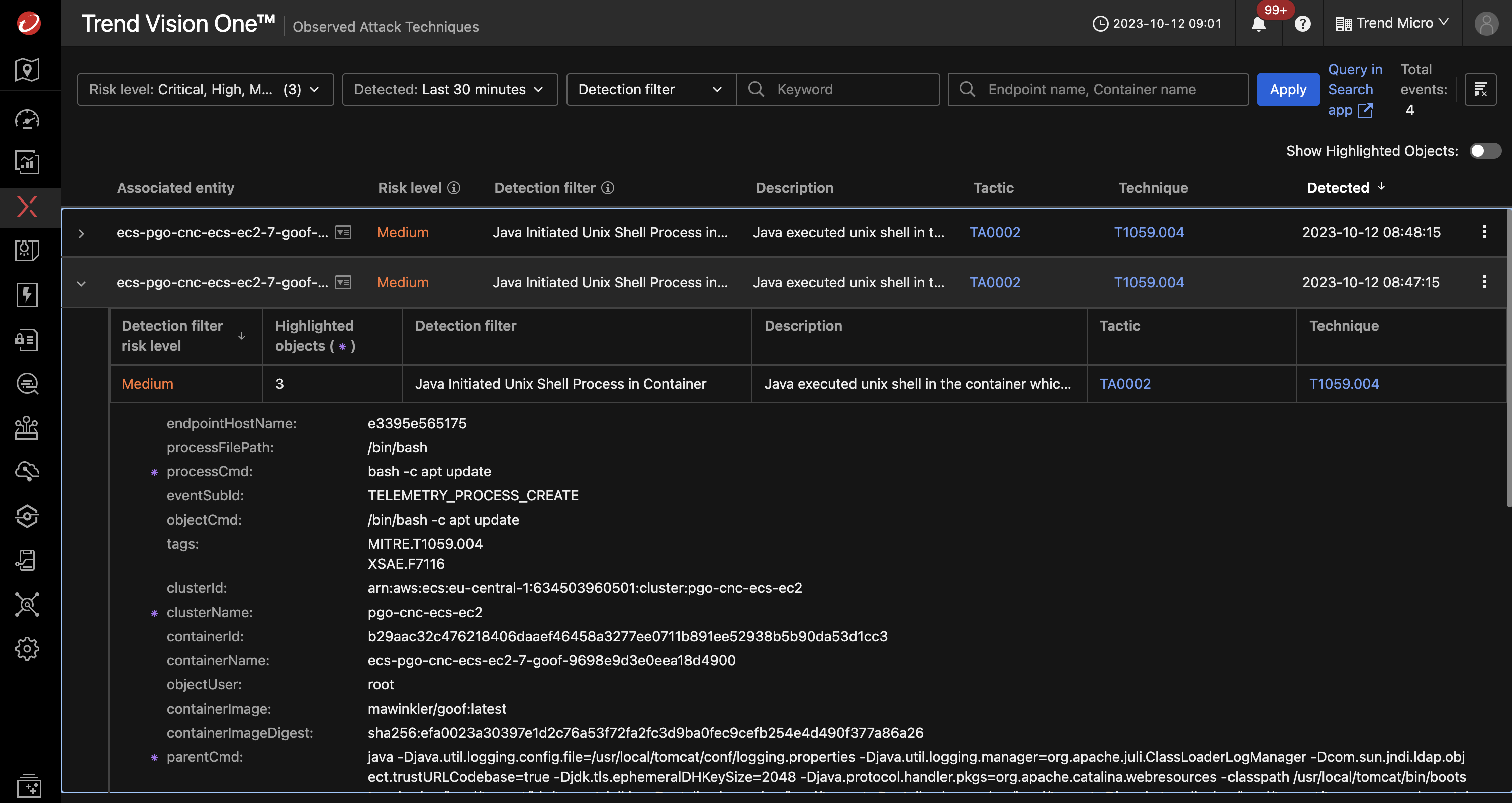The width and height of the screenshot is (1512, 803).
Task: Collapse the 08:47:15 event row
Action: click(x=81, y=283)
